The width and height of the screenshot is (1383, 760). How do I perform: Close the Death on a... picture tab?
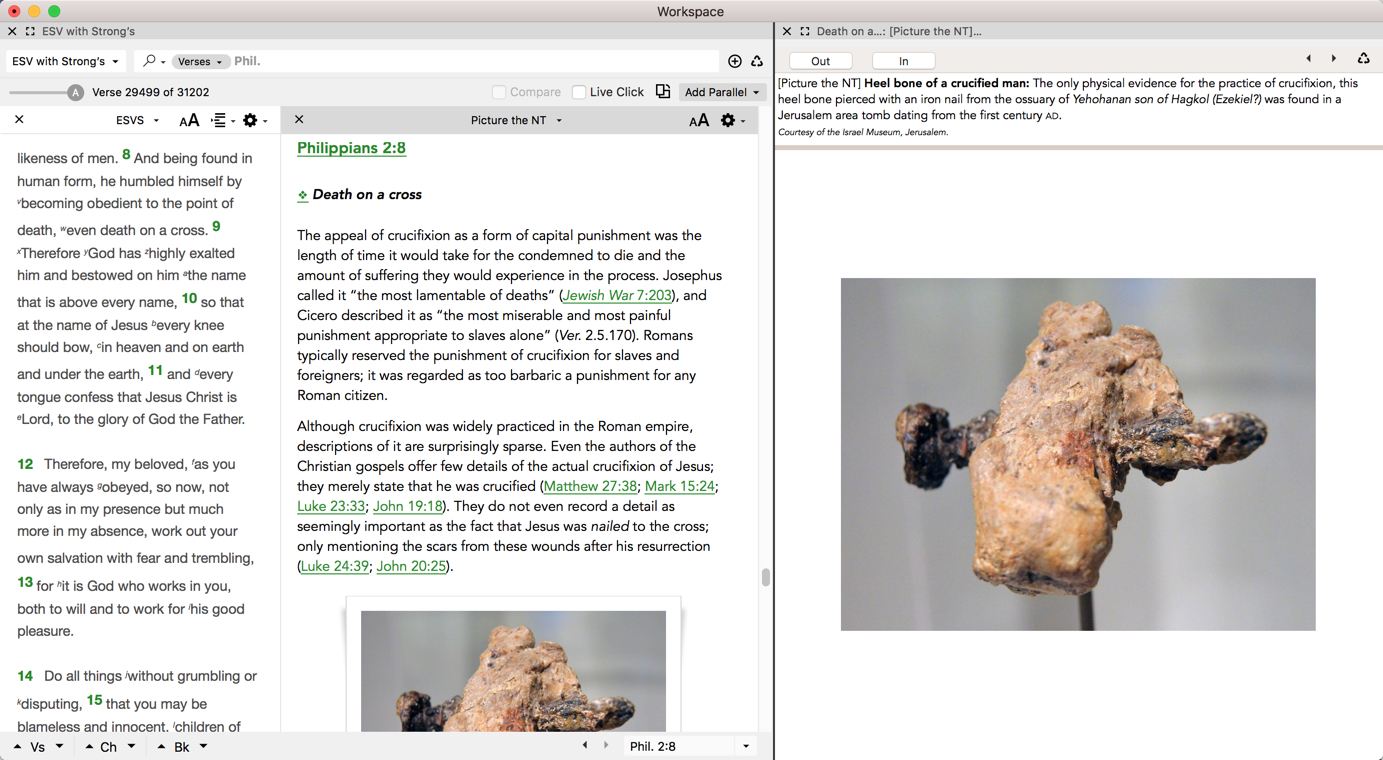[x=787, y=32]
